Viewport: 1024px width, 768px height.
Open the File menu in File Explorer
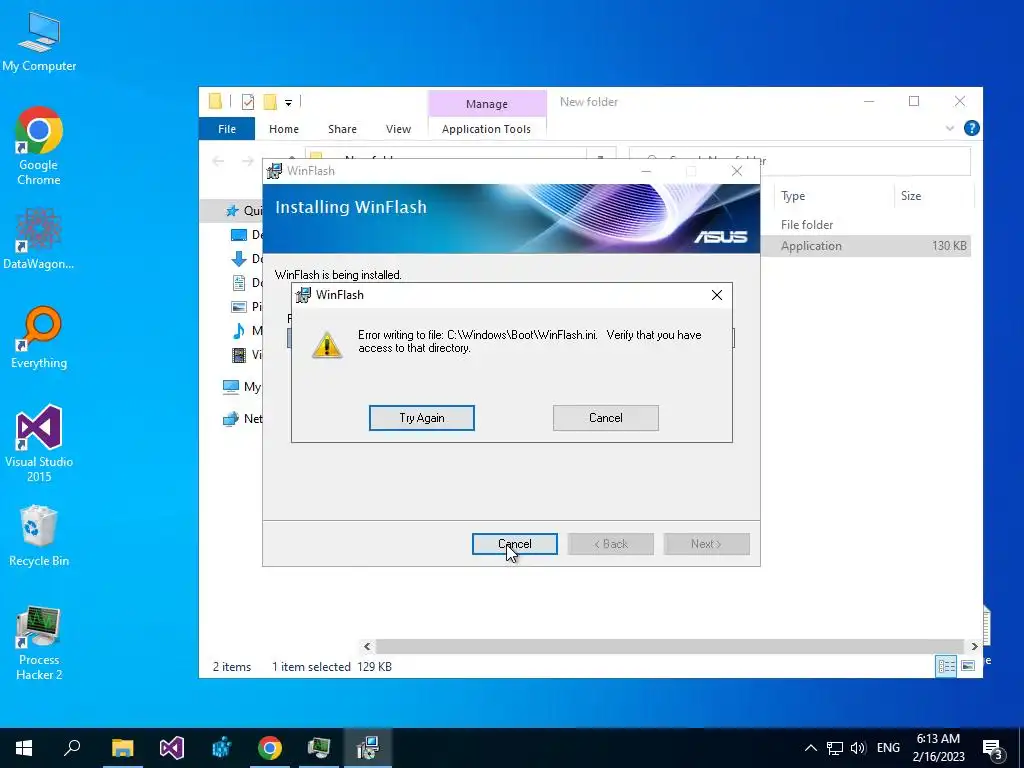[x=227, y=129]
